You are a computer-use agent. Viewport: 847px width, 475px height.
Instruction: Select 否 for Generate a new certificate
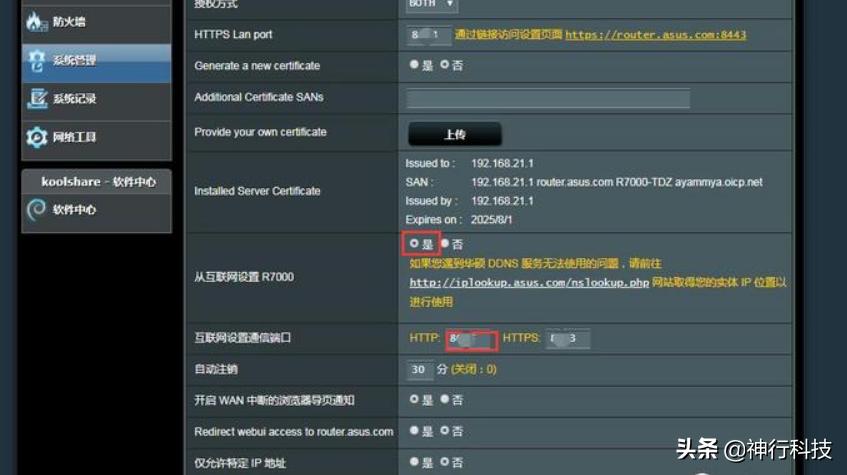tap(444, 65)
